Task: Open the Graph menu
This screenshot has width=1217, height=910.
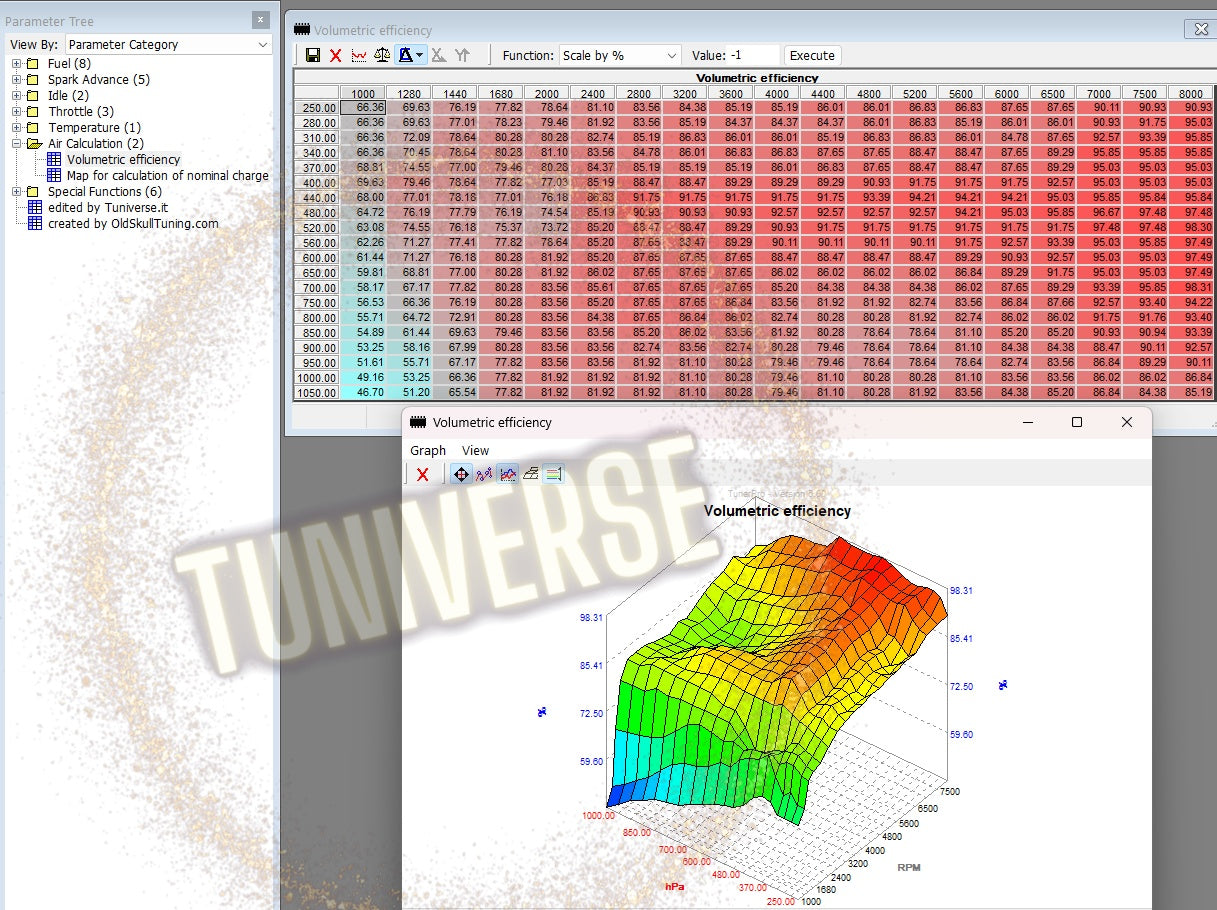Action: (x=427, y=450)
